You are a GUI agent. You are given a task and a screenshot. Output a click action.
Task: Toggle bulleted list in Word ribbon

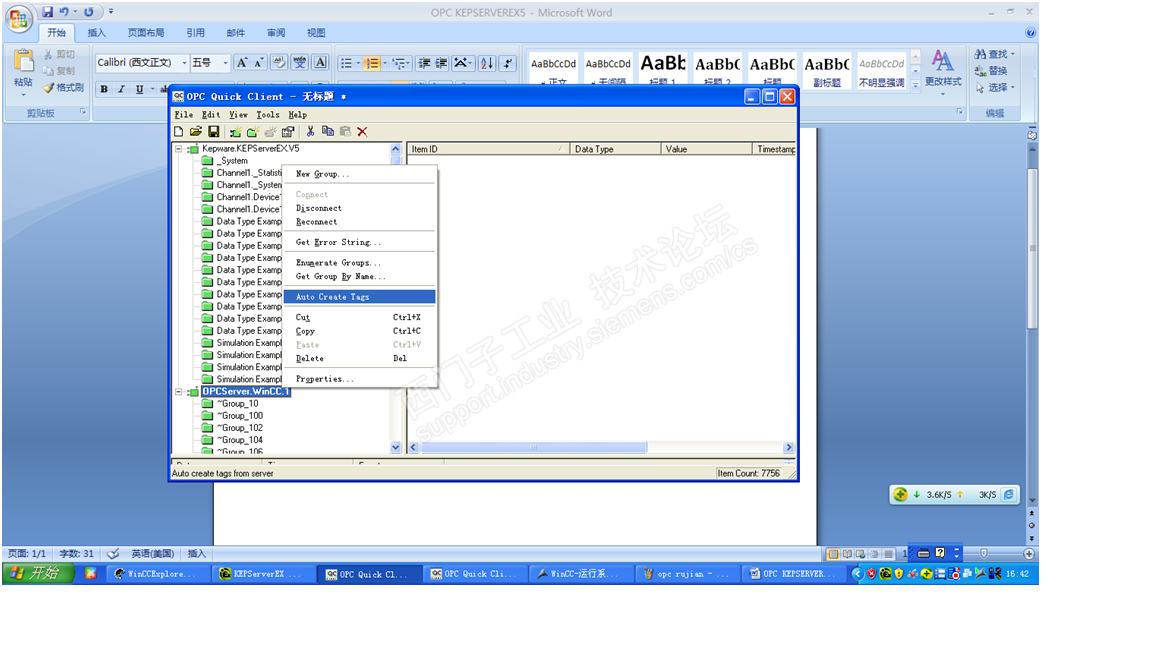coord(346,63)
